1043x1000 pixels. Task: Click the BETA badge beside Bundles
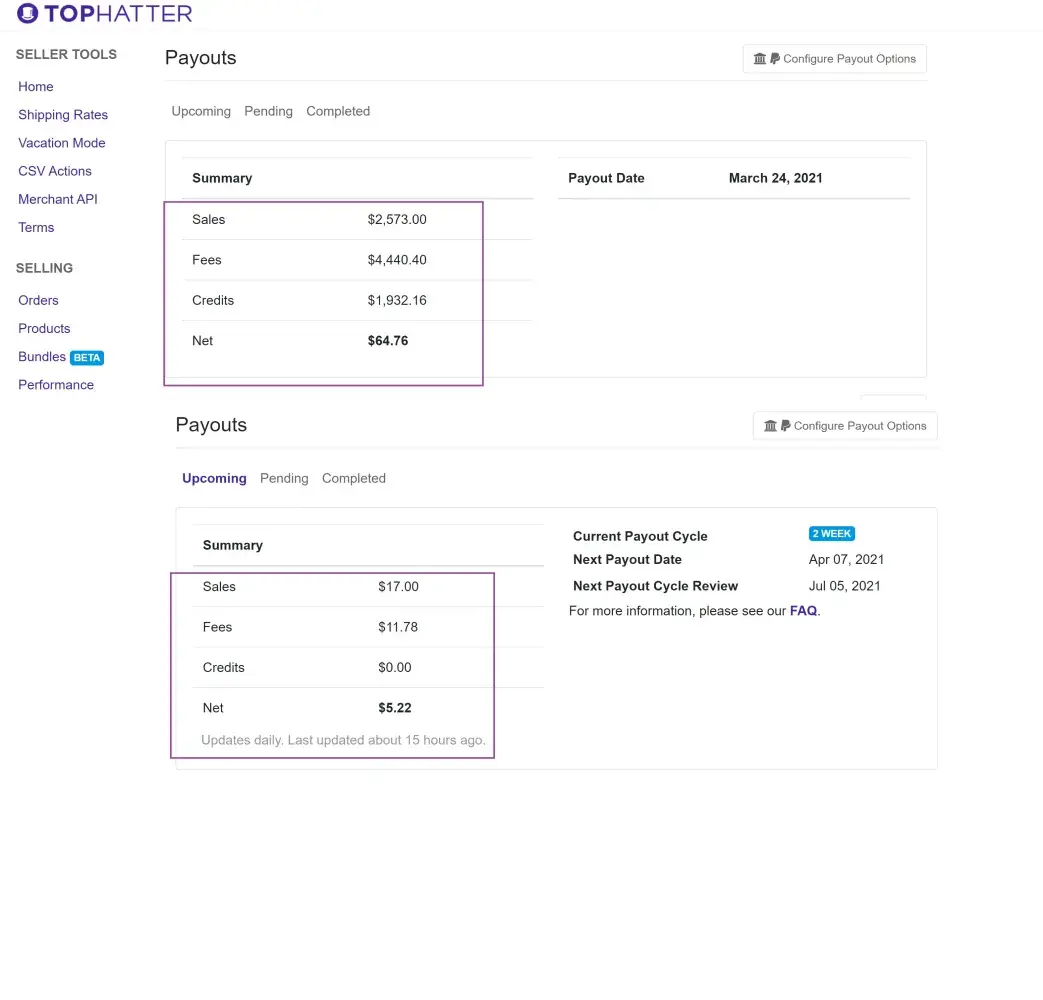coord(87,358)
